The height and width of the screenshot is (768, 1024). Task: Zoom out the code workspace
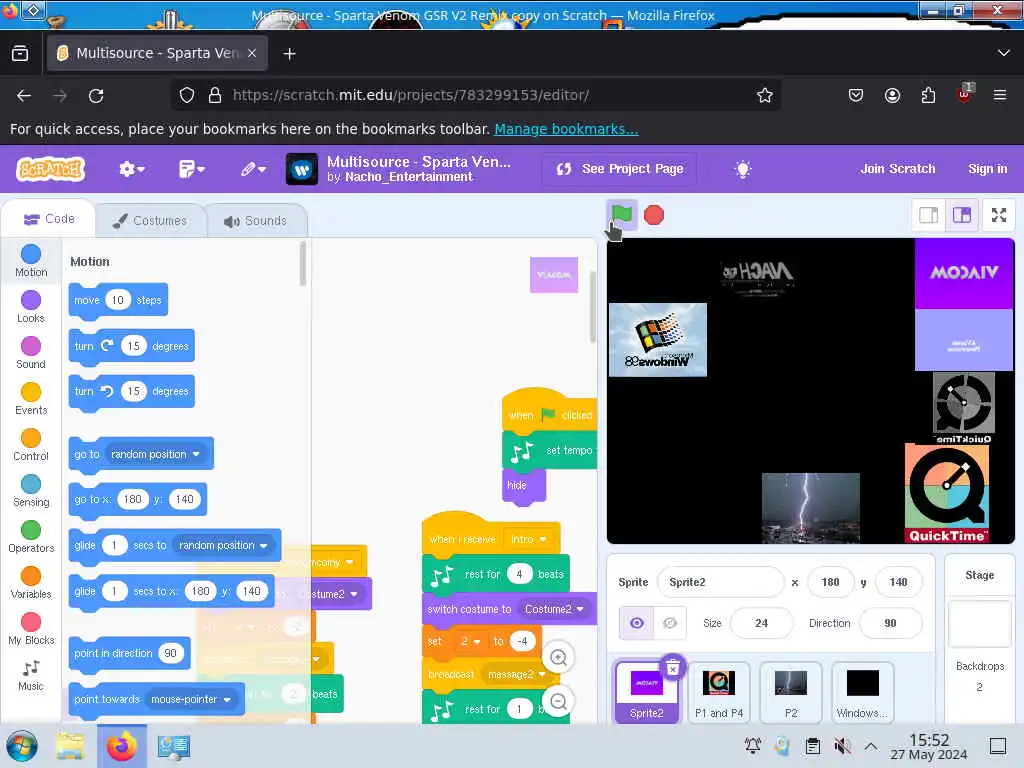(x=558, y=701)
